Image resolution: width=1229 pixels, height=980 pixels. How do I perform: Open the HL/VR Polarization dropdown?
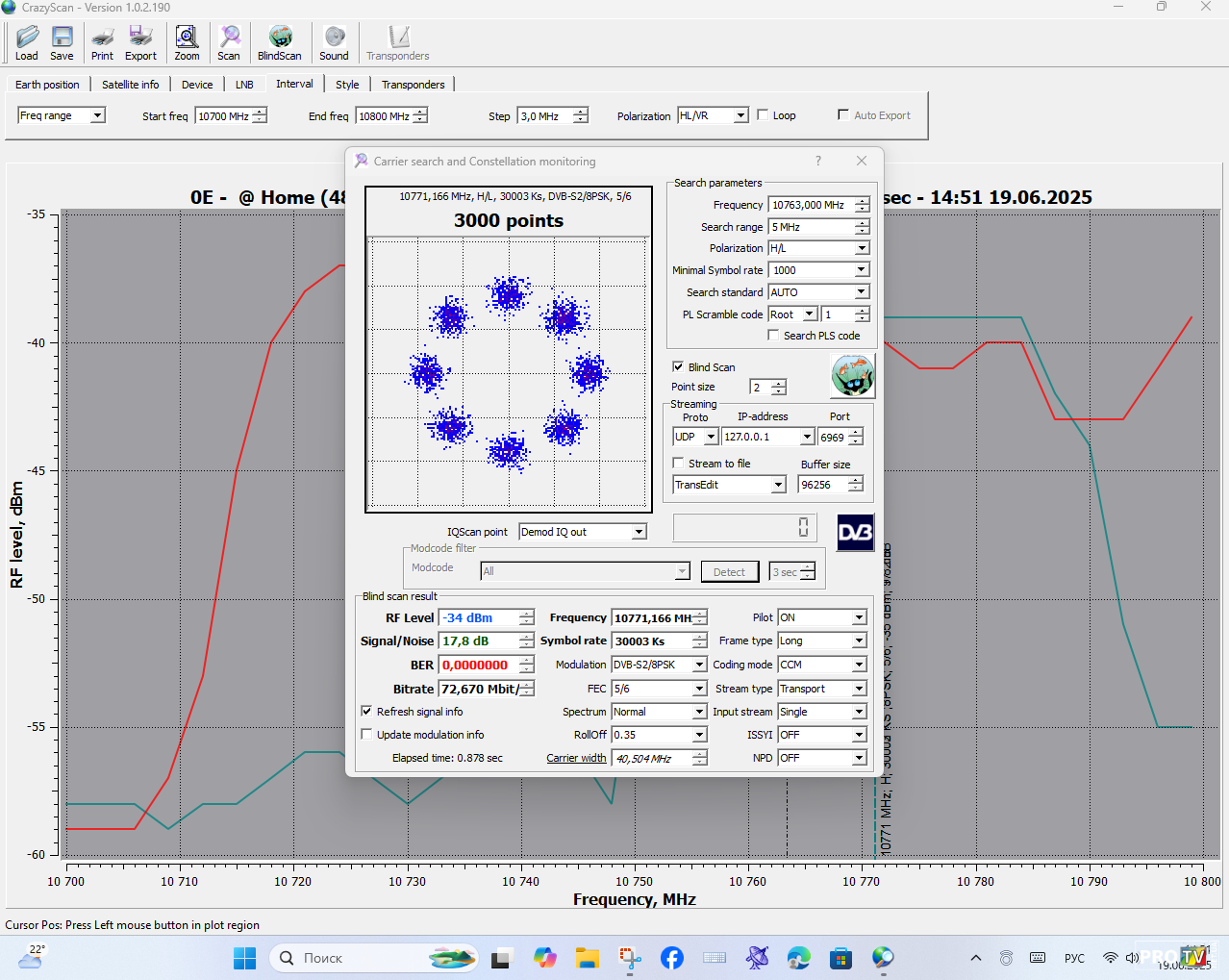click(740, 115)
